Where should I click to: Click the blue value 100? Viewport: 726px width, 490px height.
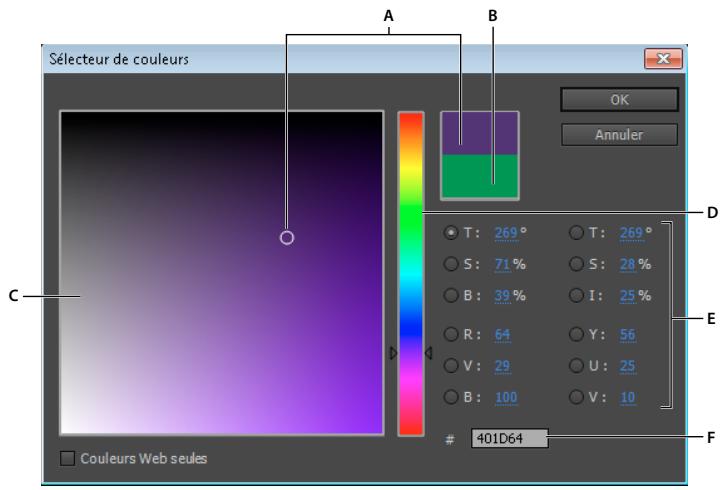pos(506,397)
